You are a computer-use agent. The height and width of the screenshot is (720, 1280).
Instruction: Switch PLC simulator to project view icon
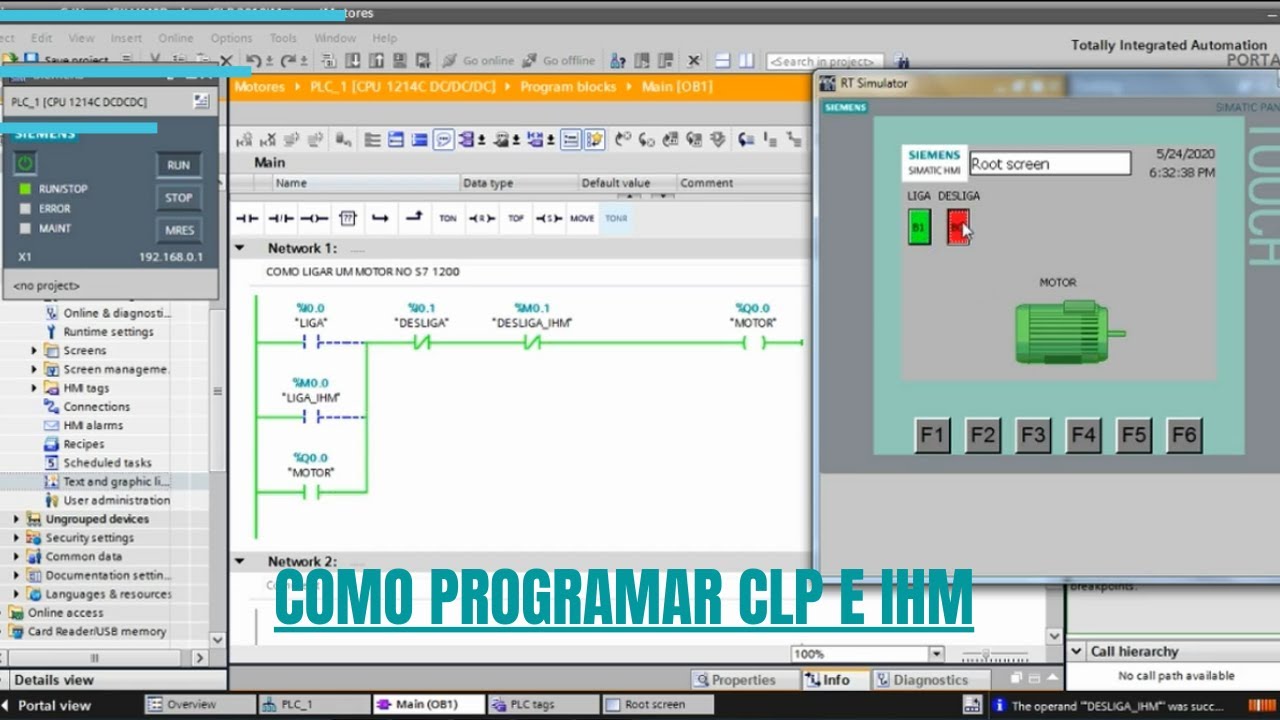point(201,101)
